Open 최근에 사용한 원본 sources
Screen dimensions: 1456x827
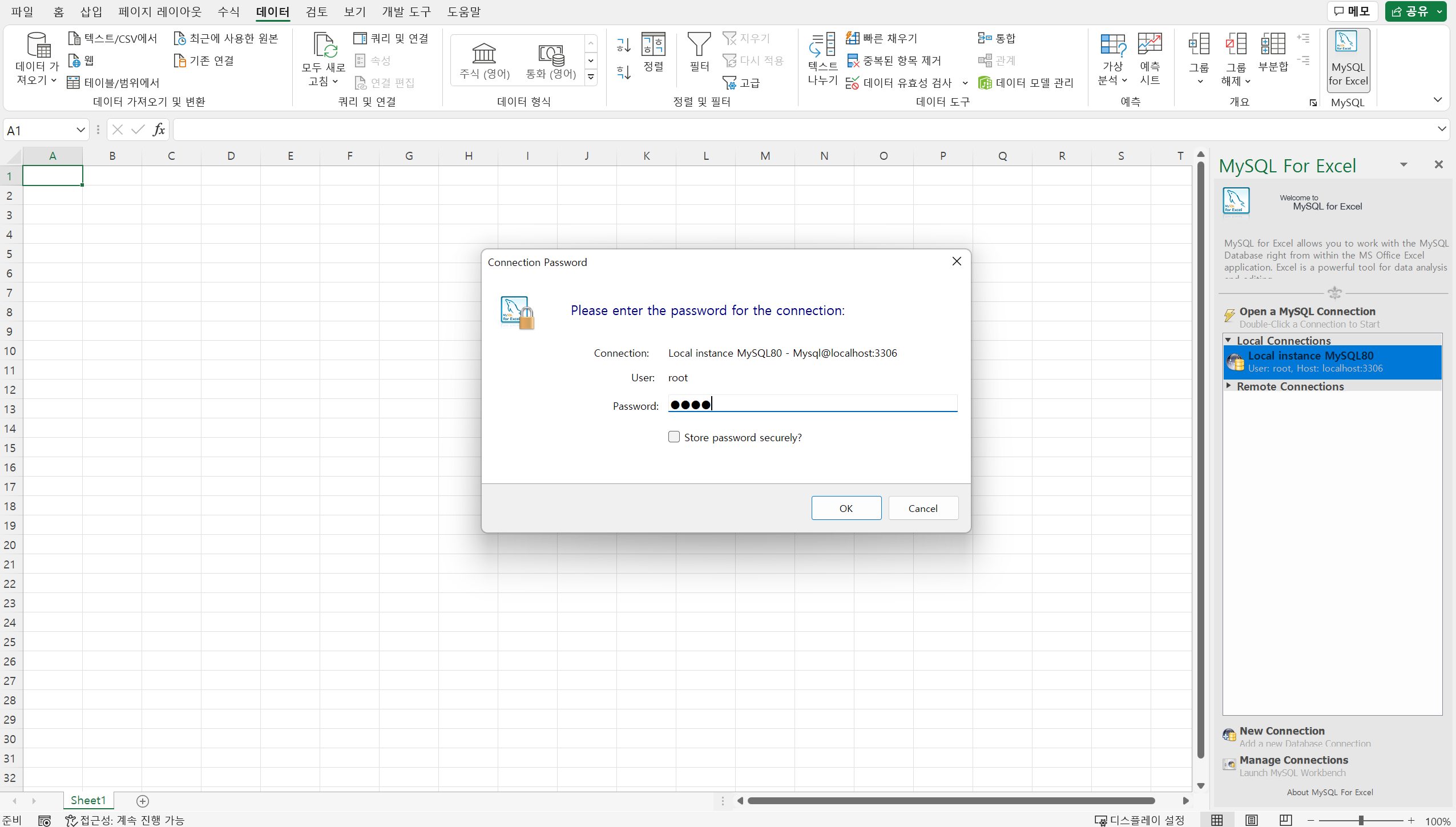click(225, 38)
